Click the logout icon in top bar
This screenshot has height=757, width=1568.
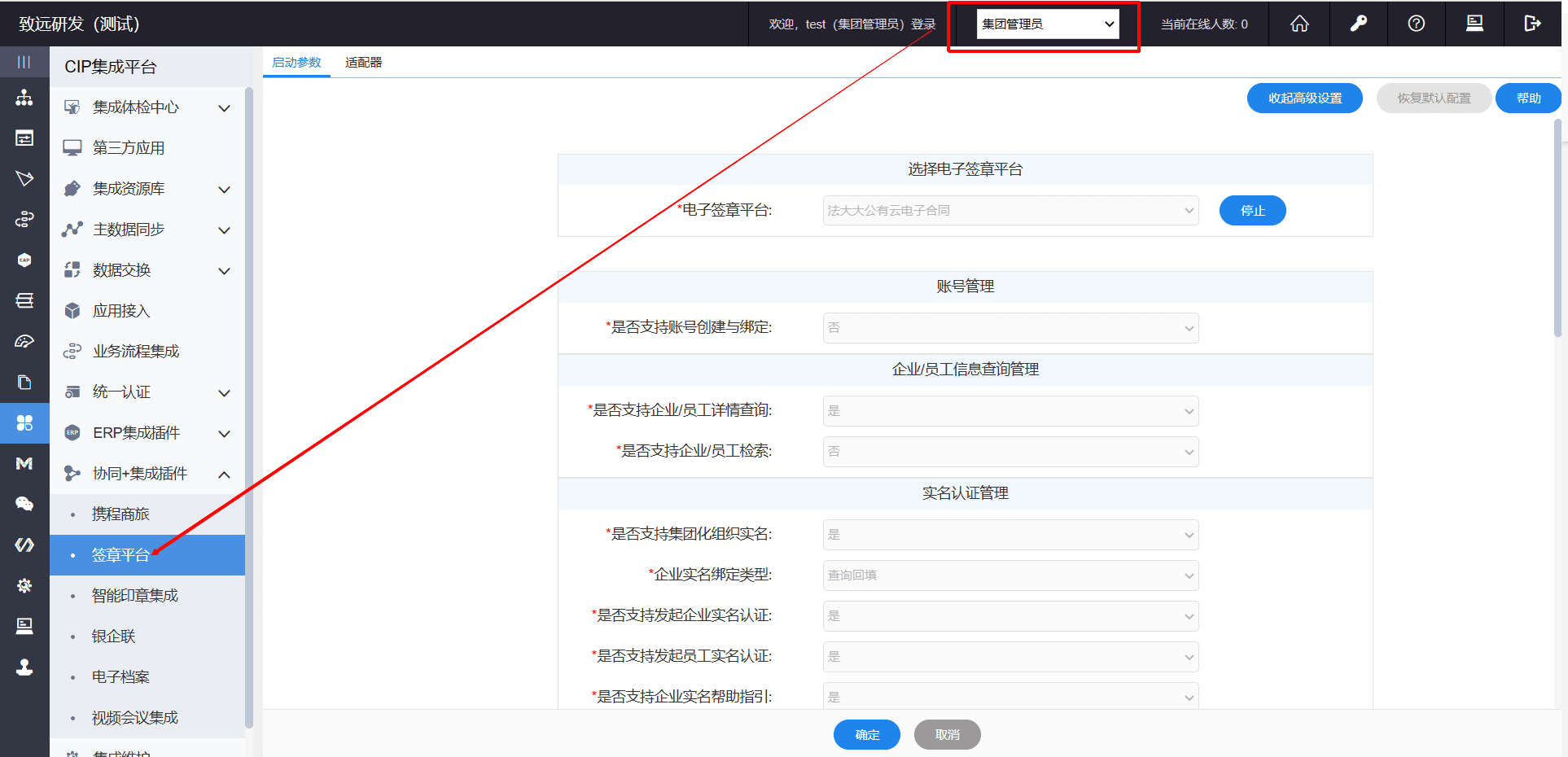pyautogui.click(x=1532, y=24)
